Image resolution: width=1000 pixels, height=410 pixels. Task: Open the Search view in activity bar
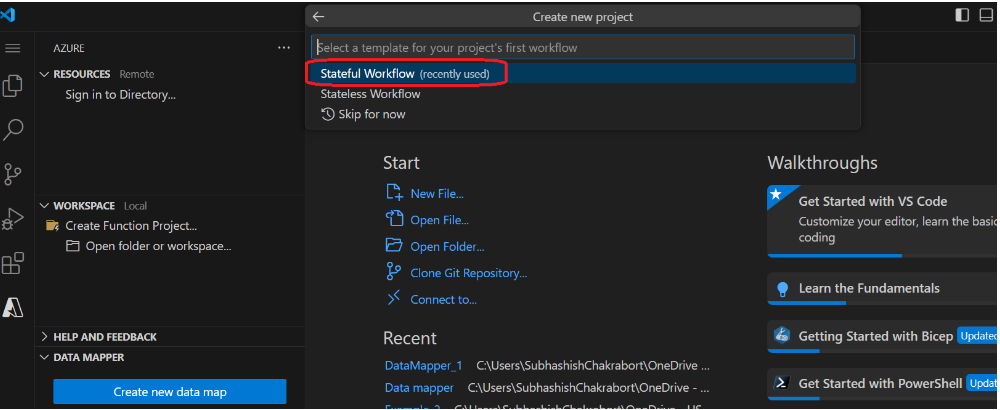(13, 129)
